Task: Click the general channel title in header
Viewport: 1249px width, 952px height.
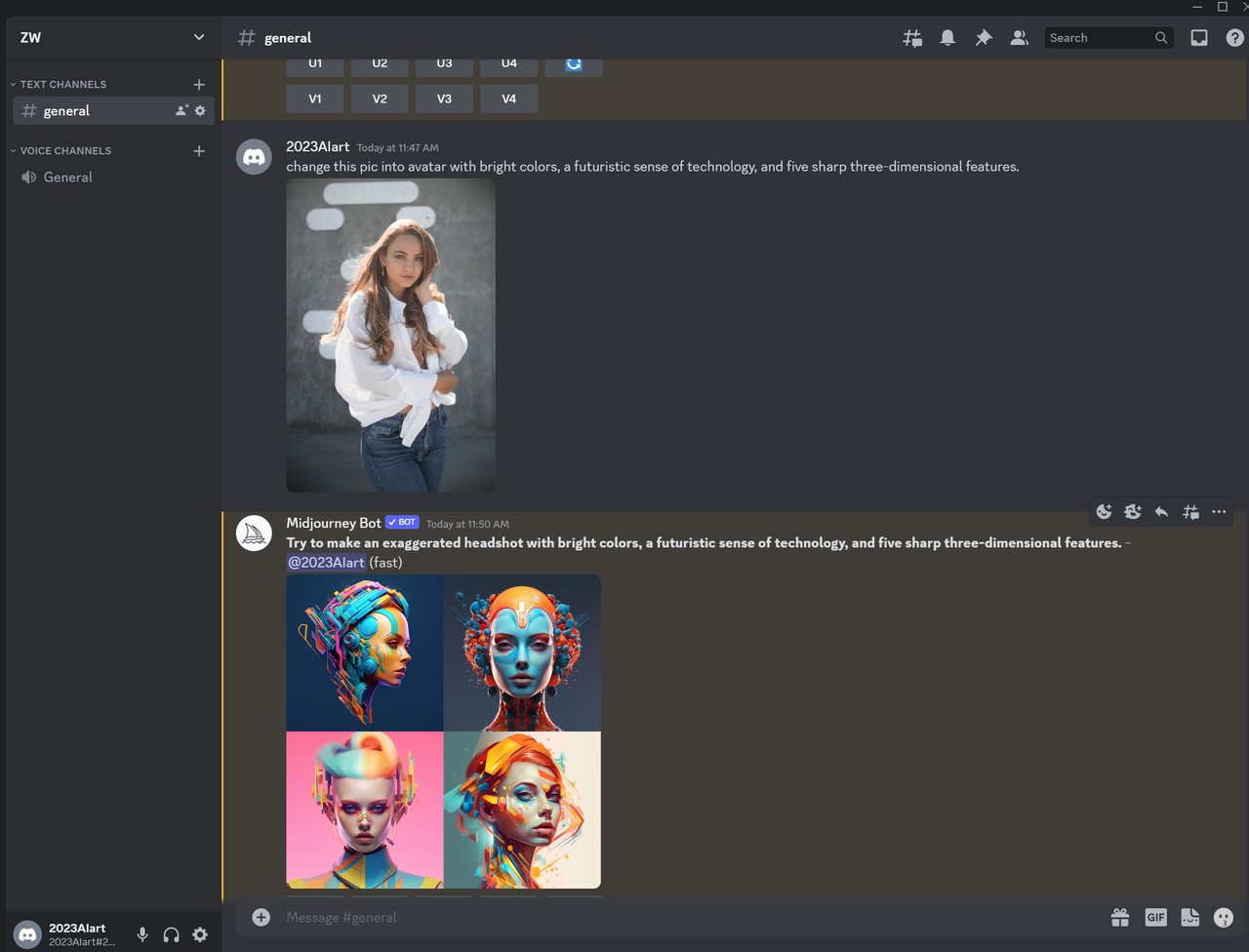Action: [288, 38]
